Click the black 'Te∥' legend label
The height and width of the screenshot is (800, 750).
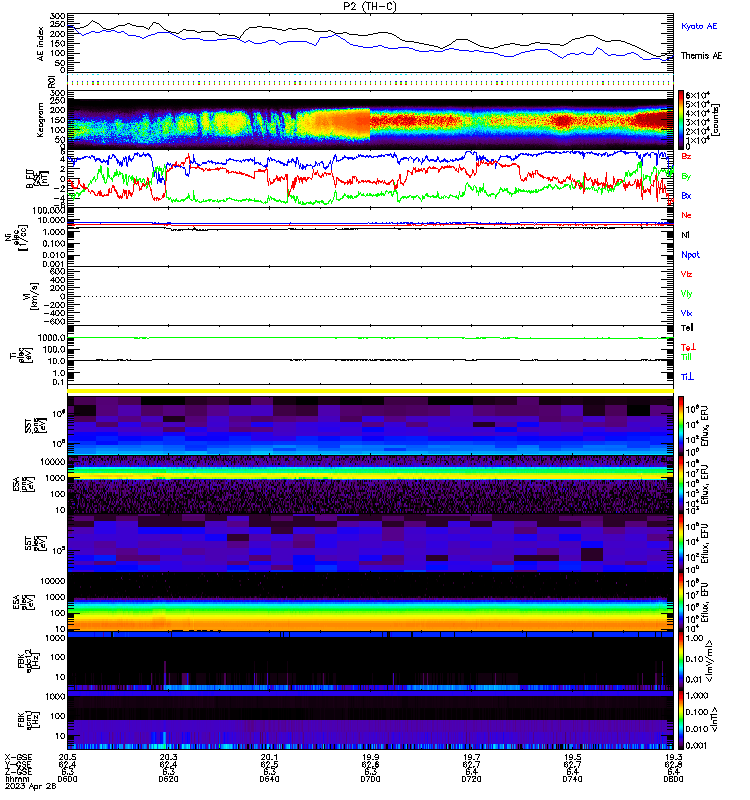point(687,328)
